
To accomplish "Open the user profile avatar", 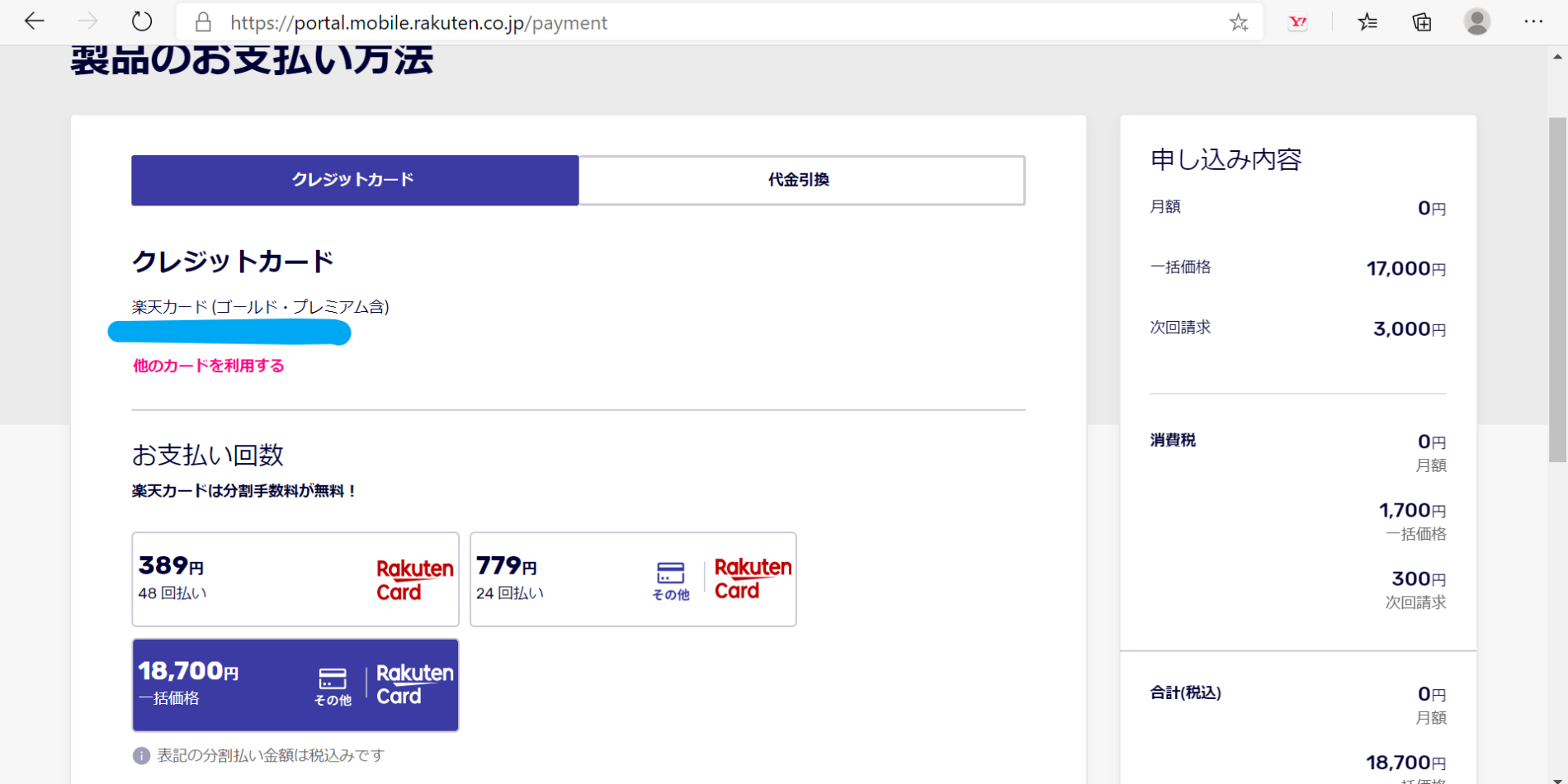I will (x=1476, y=22).
